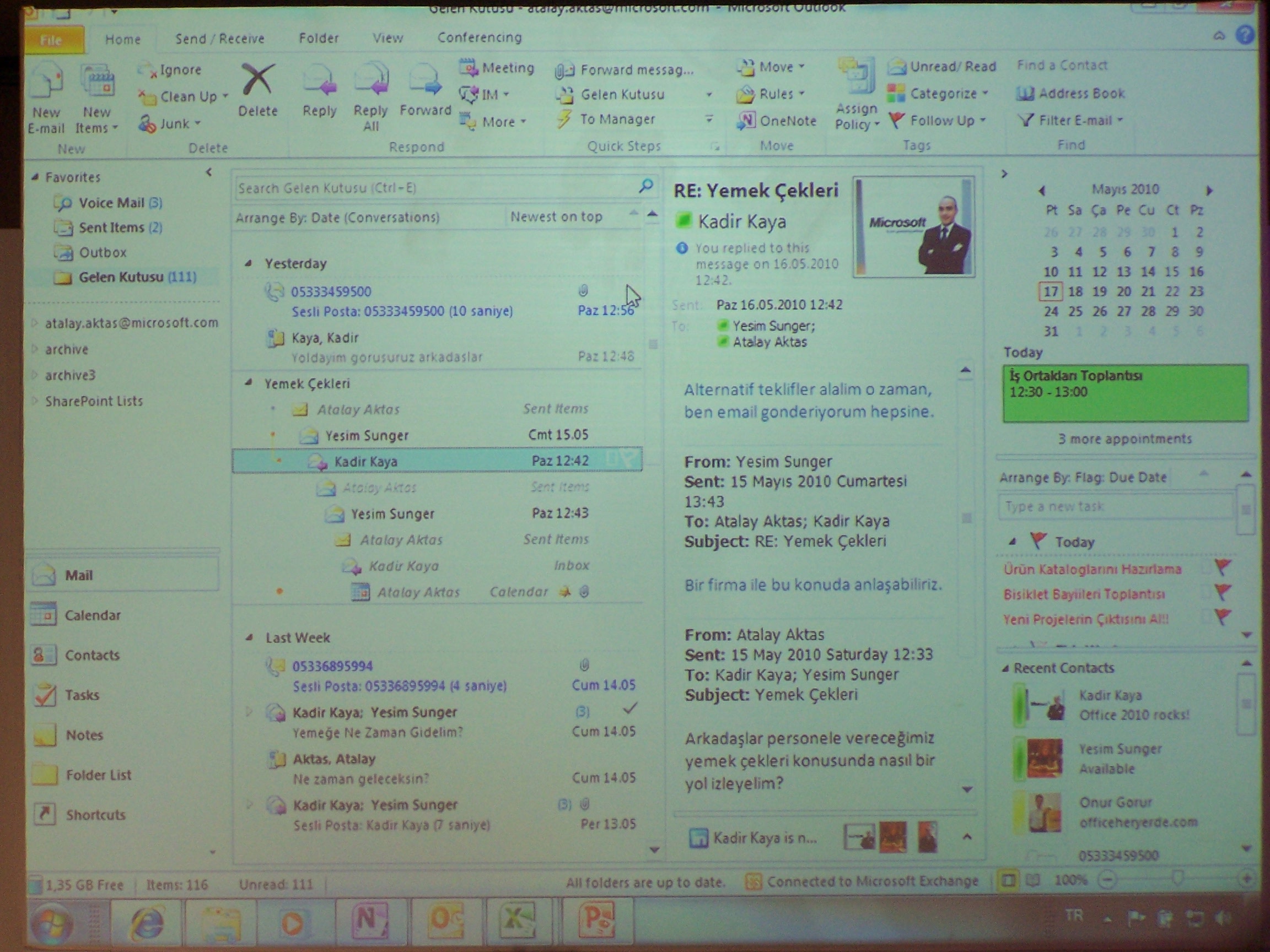1270x952 pixels.
Task: Click the Assign Policy icon
Action: click(x=857, y=77)
